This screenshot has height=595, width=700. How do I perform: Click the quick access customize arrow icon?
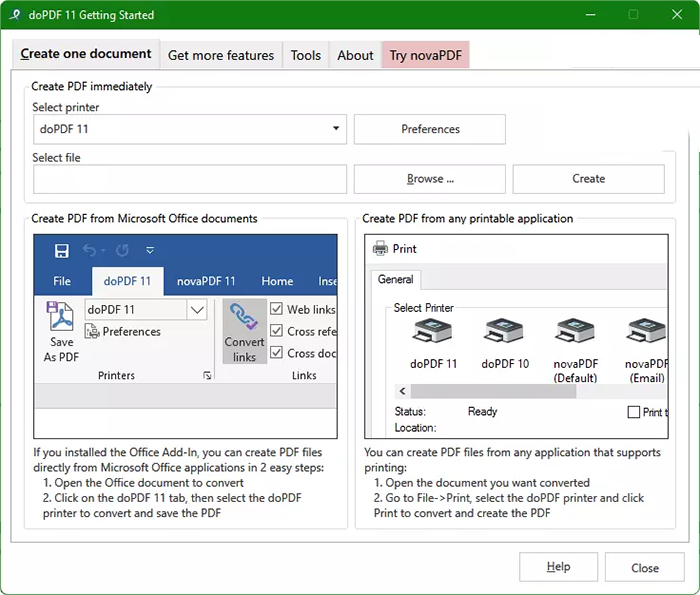tap(150, 250)
